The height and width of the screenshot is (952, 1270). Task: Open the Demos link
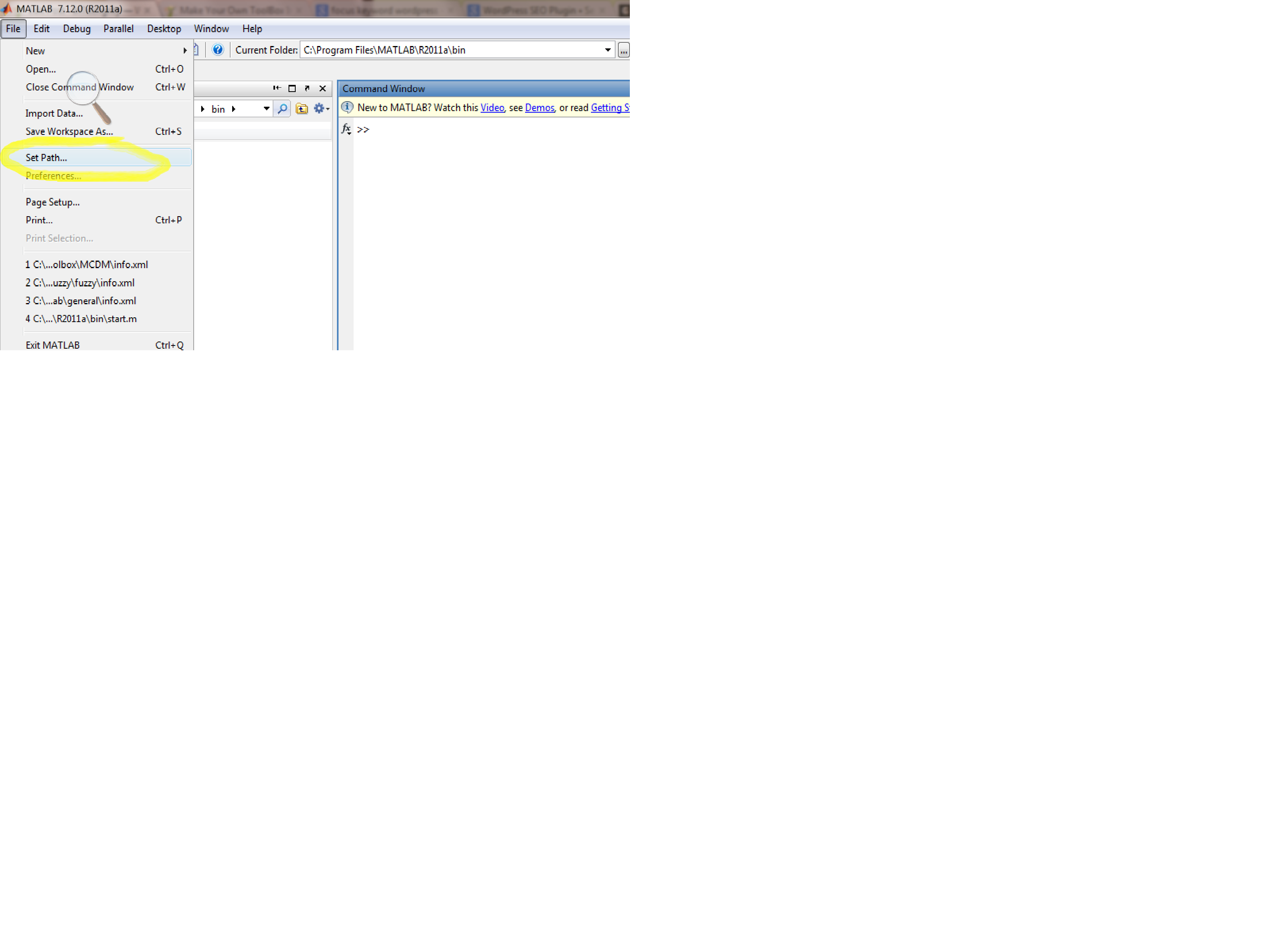pos(540,108)
